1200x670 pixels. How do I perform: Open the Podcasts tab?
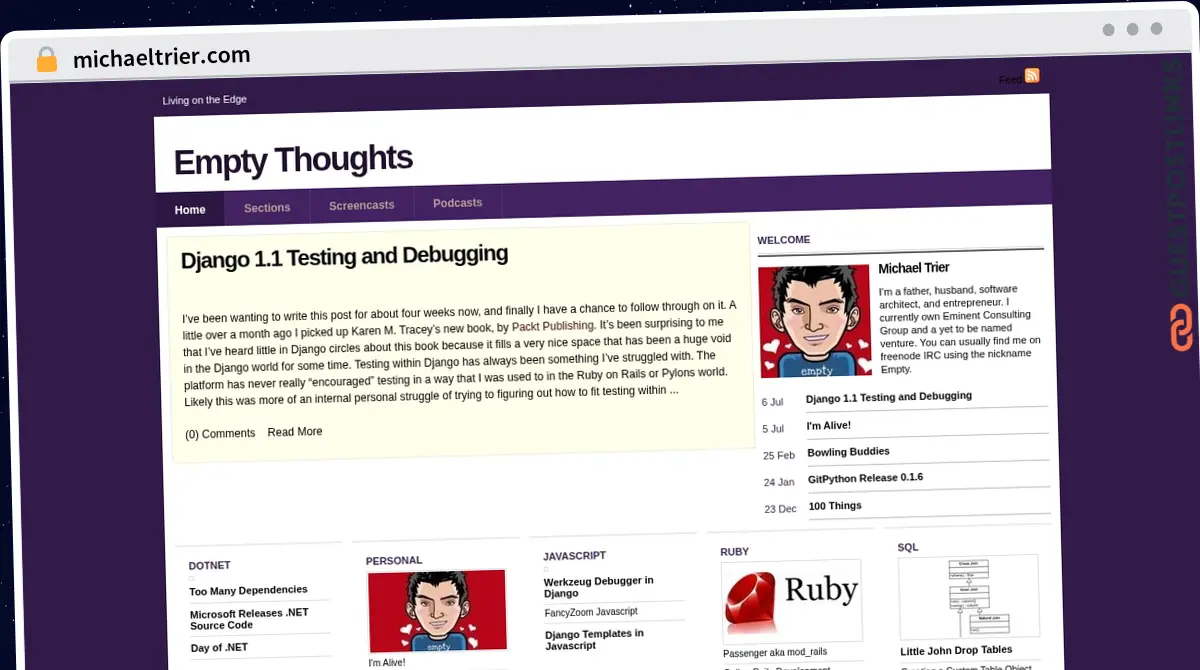(458, 203)
